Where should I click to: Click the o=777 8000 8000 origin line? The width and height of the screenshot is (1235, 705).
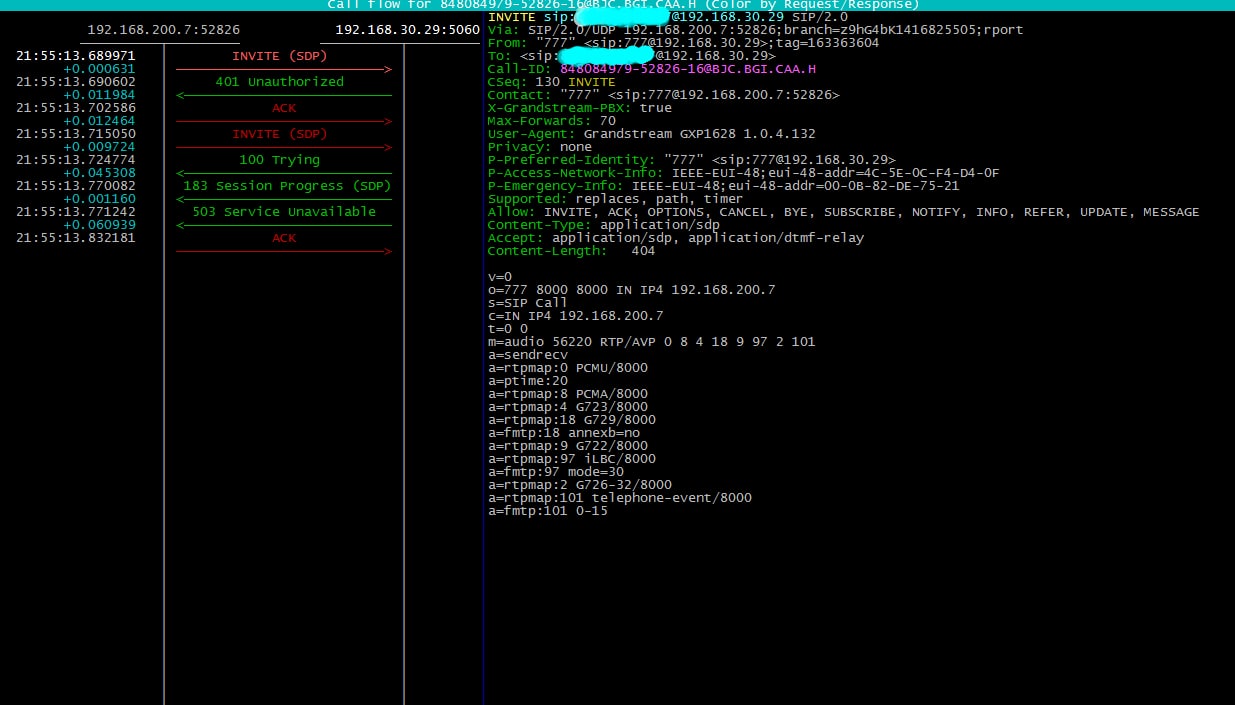pyautogui.click(x=632, y=290)
